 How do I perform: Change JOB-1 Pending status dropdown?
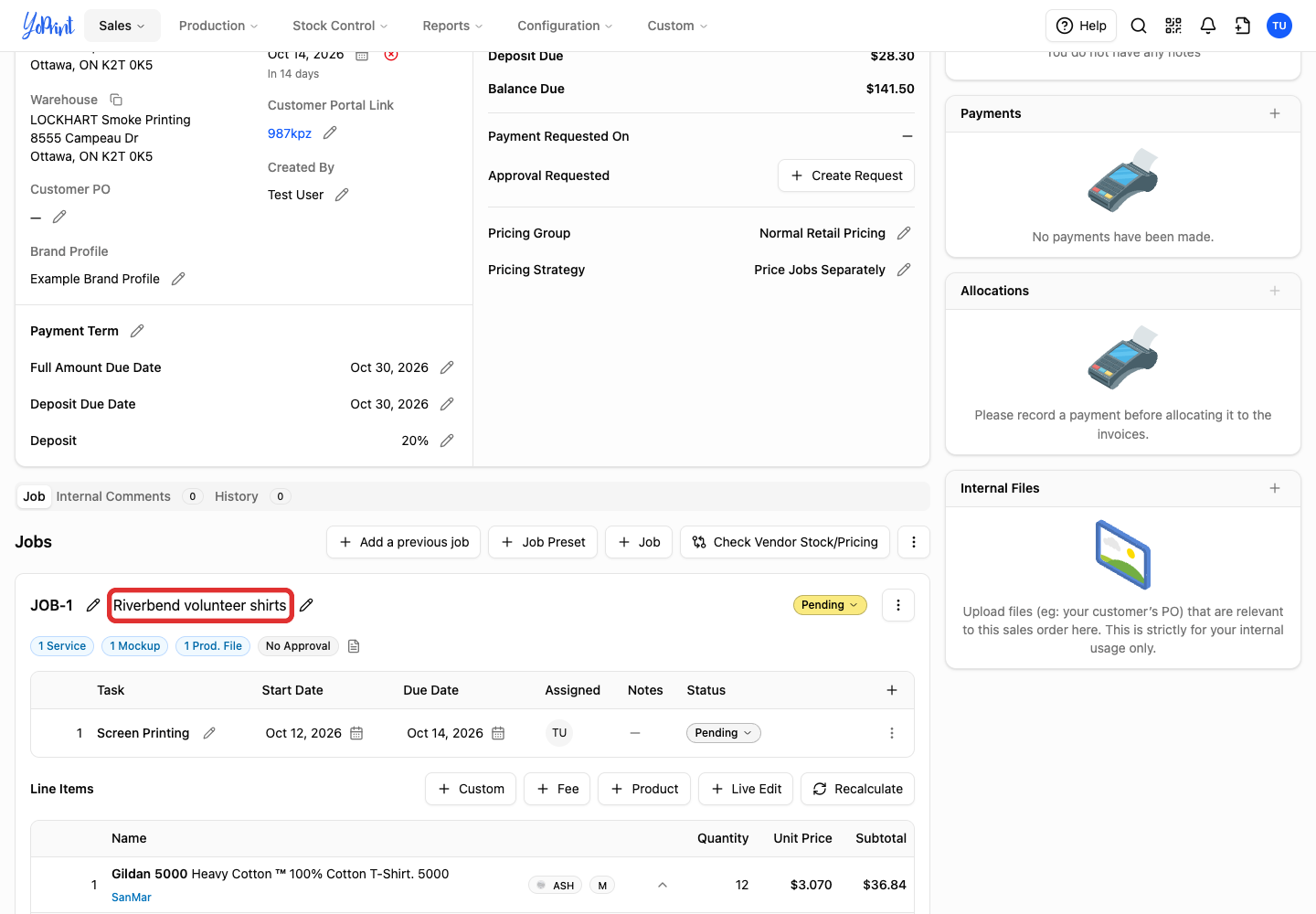tap(830, 605)
